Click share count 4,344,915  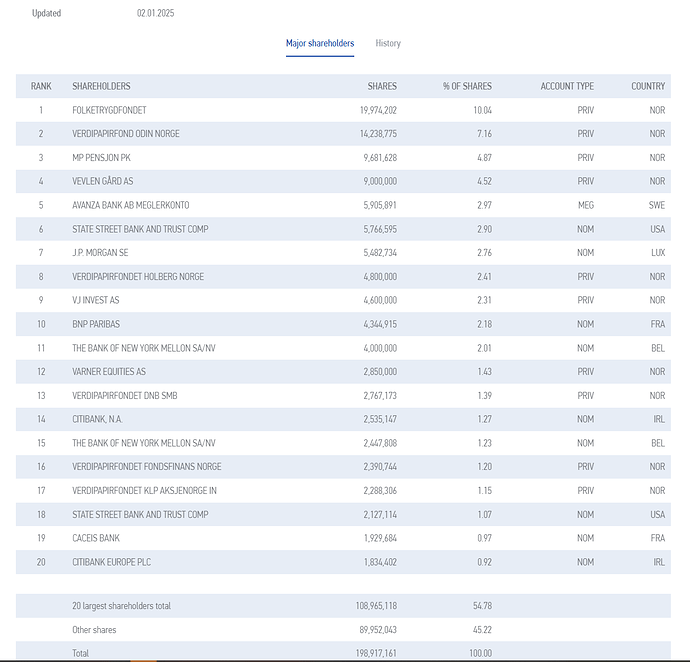tap(380, 324)
